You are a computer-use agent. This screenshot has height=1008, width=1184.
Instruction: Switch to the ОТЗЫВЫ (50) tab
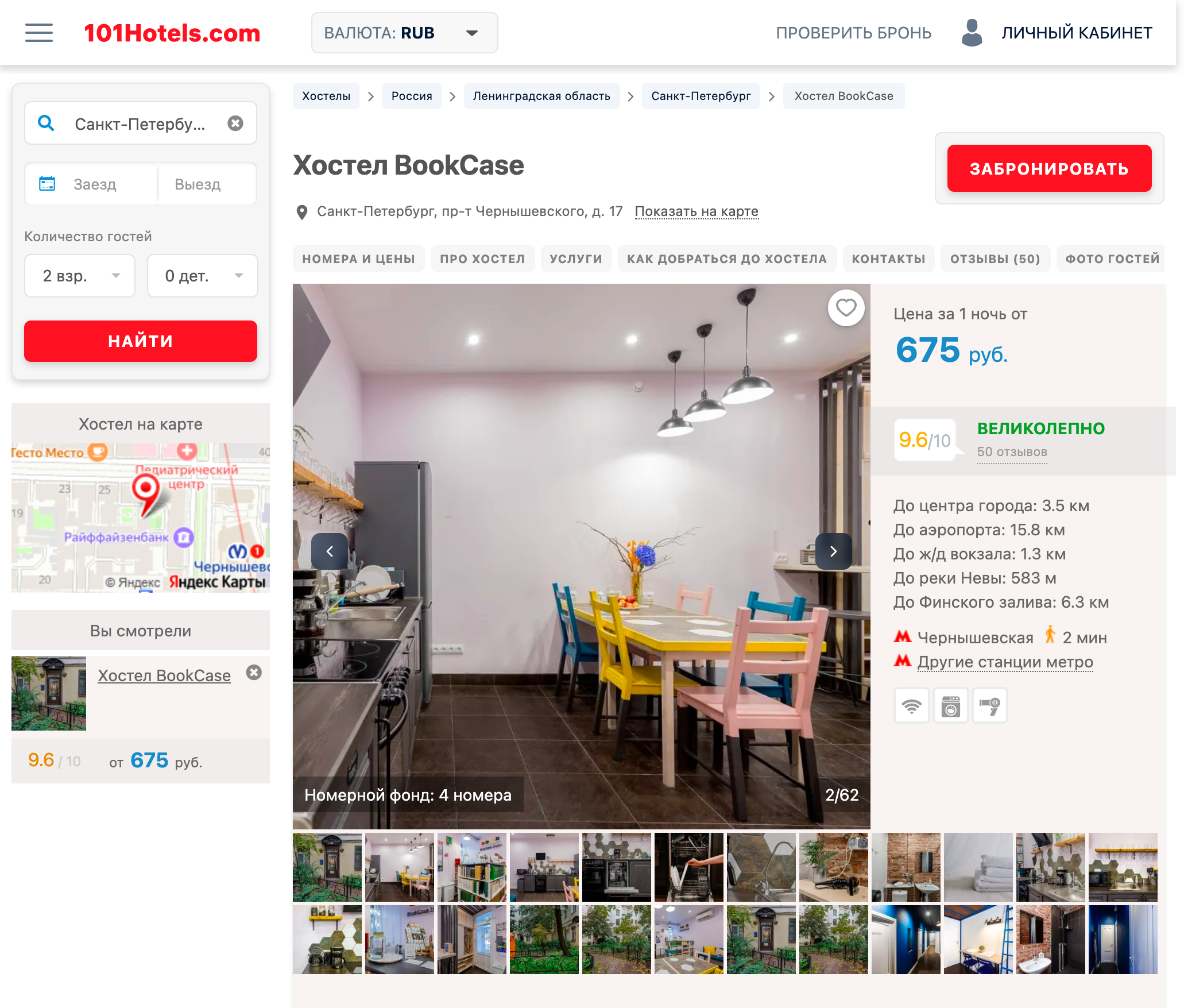click(995, 258)
